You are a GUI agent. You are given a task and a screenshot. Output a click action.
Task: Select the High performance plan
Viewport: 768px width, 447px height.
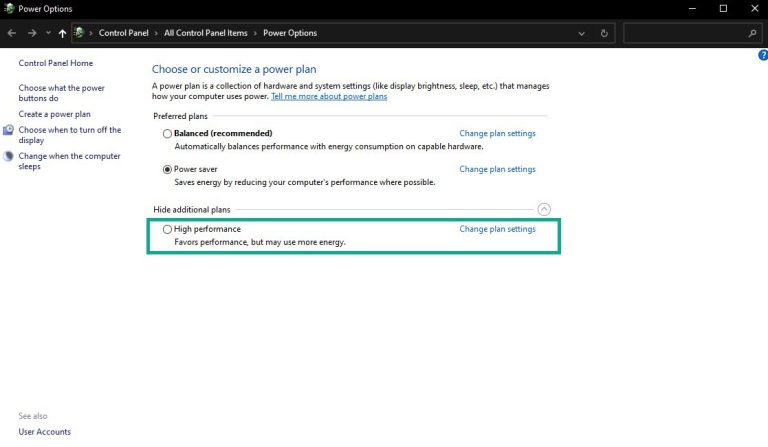click(167, 229)
